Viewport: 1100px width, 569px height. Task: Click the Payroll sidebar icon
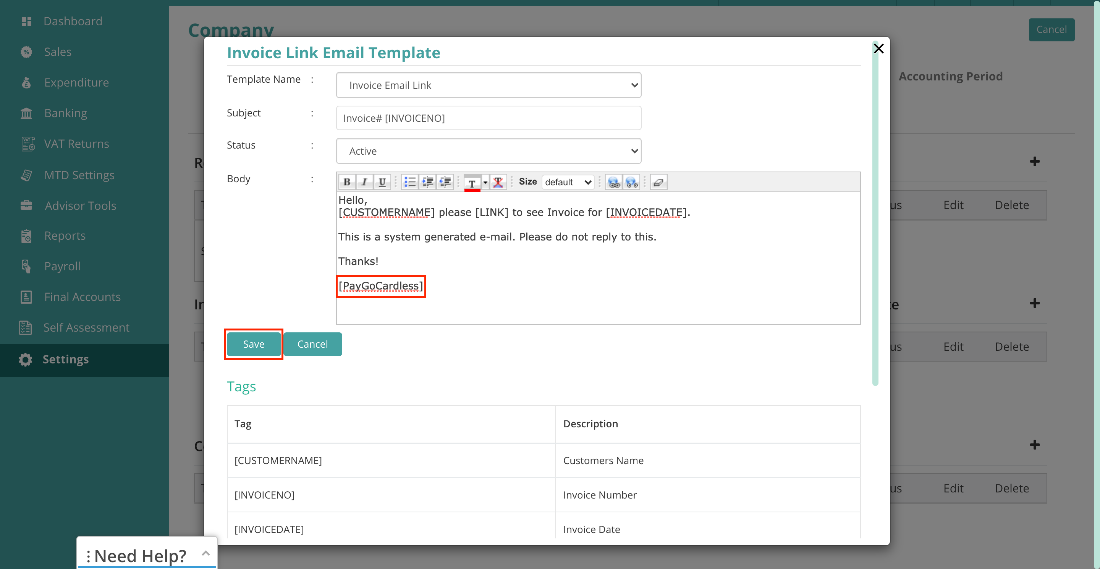pos(27,267)
